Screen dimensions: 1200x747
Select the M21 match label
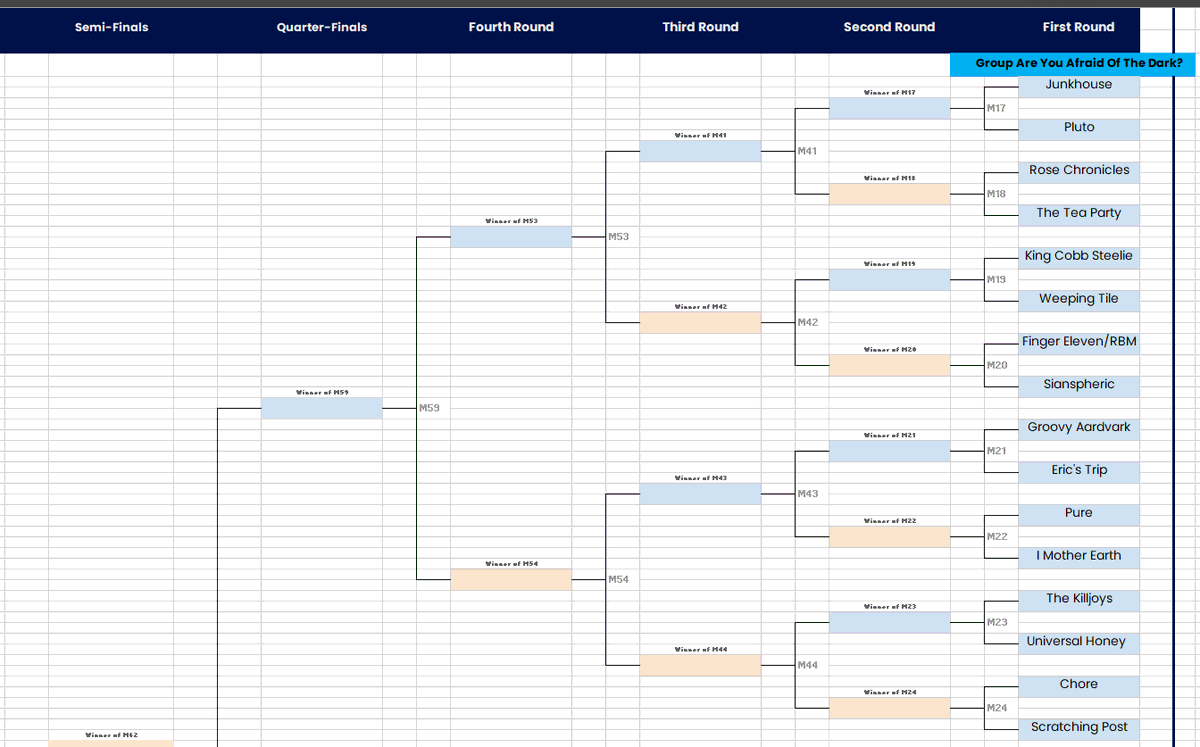996,451
